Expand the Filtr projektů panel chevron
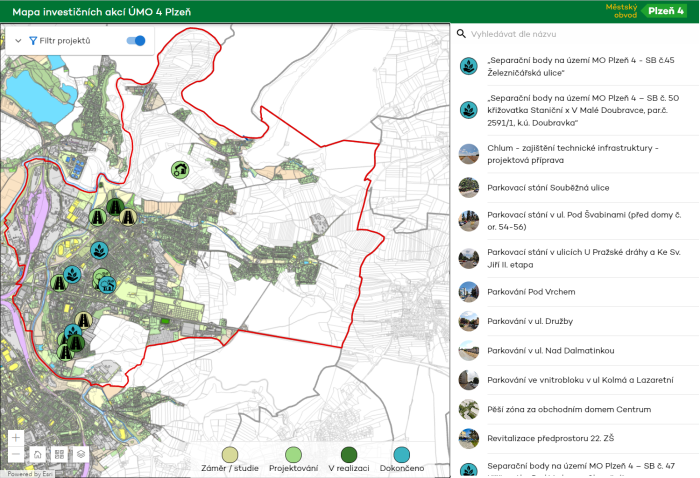Viewport: 700px width, 478px height. coord(18,41)
